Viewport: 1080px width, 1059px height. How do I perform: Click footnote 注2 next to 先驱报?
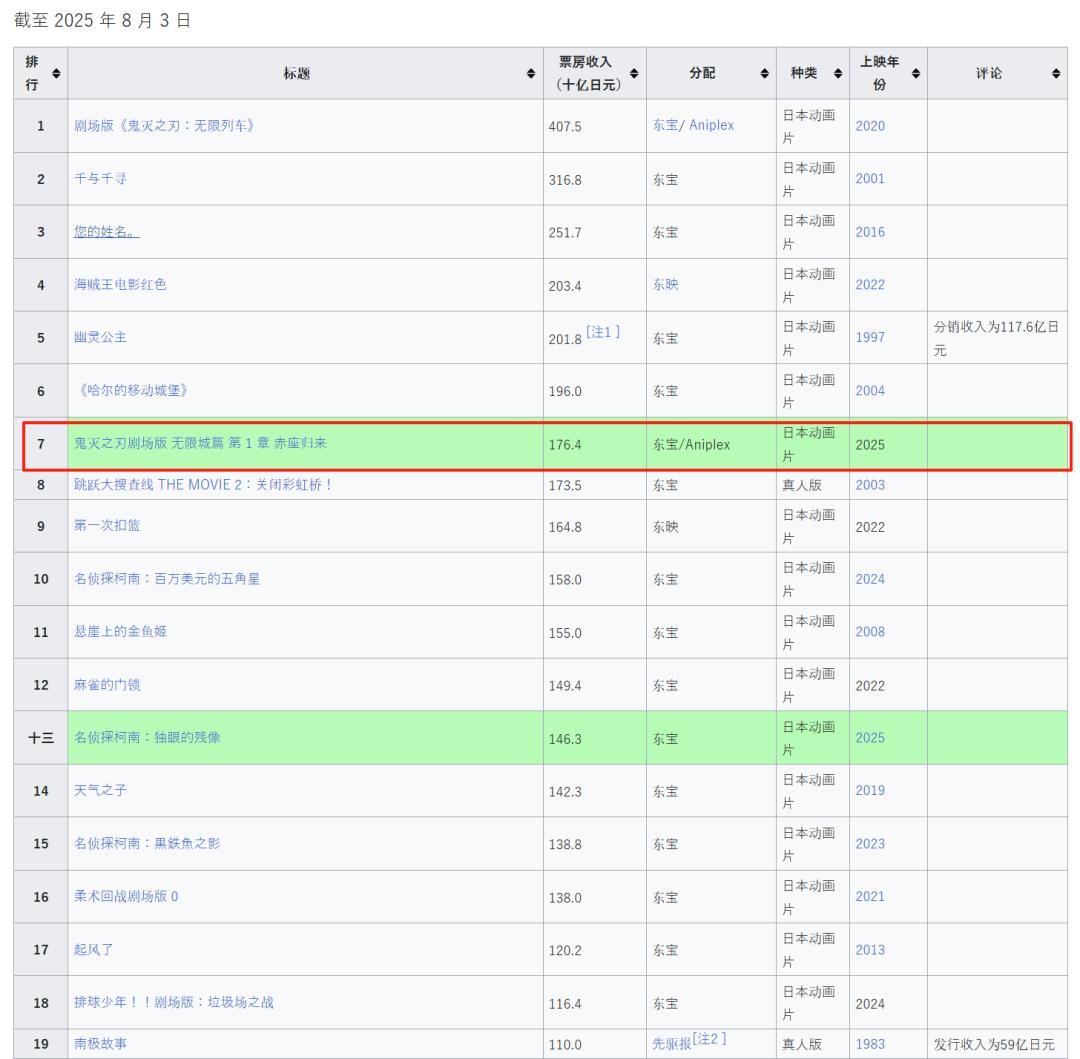click(709, 1040)
